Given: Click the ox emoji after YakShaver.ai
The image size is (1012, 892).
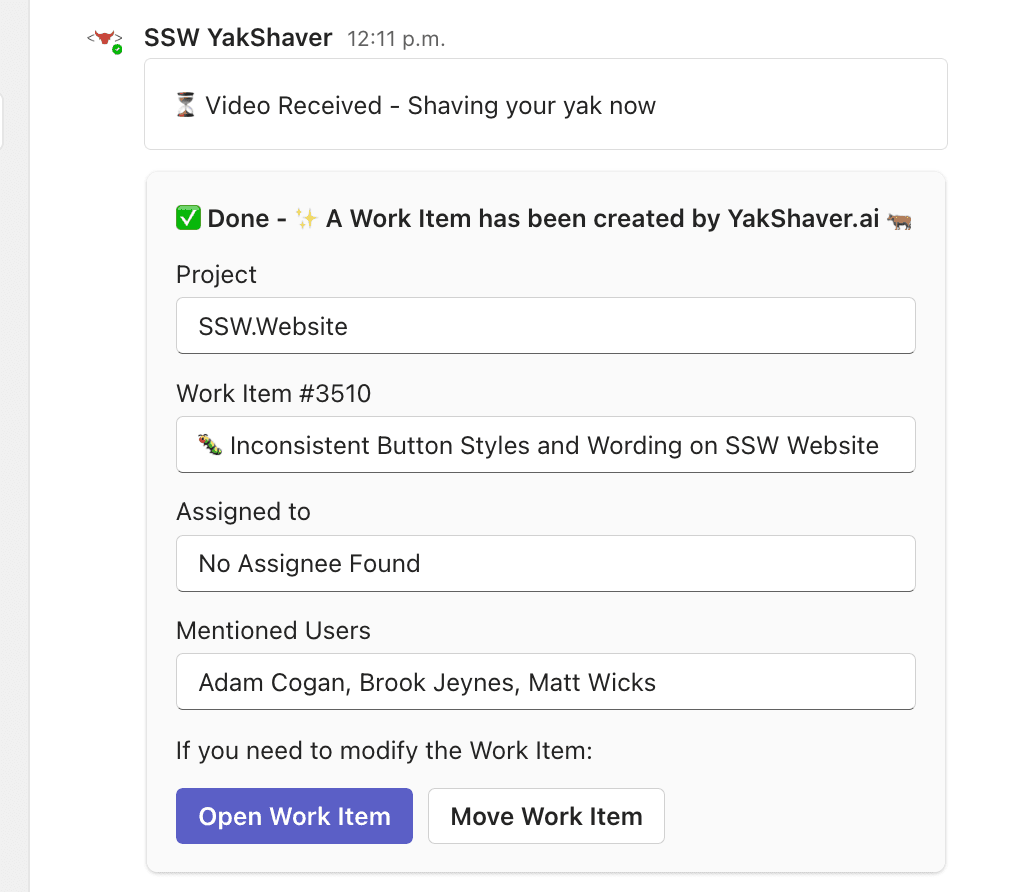Looking at the screenshot, I should click(x=899, y=219).
